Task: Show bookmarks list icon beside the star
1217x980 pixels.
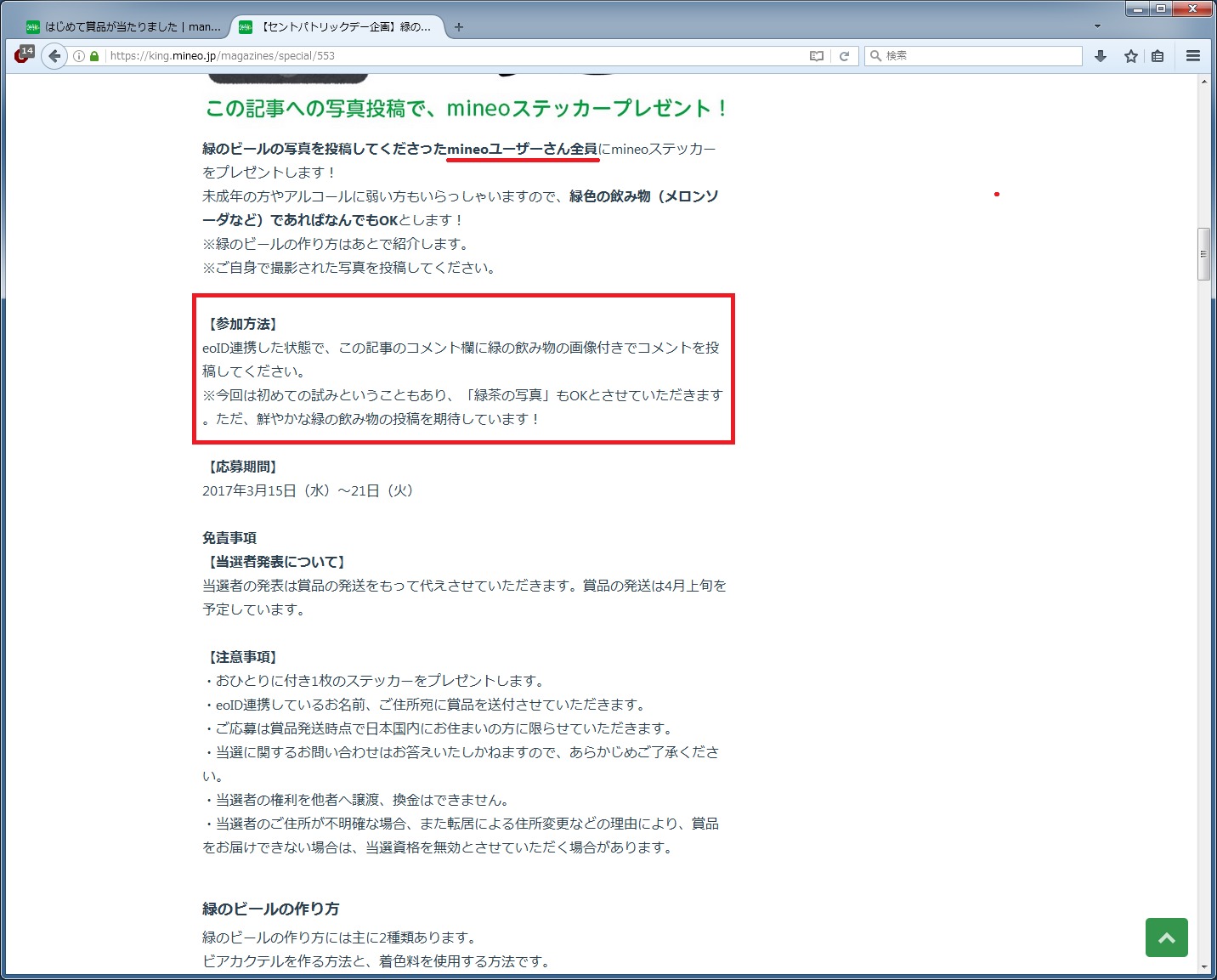Action: click(1158, 56)
